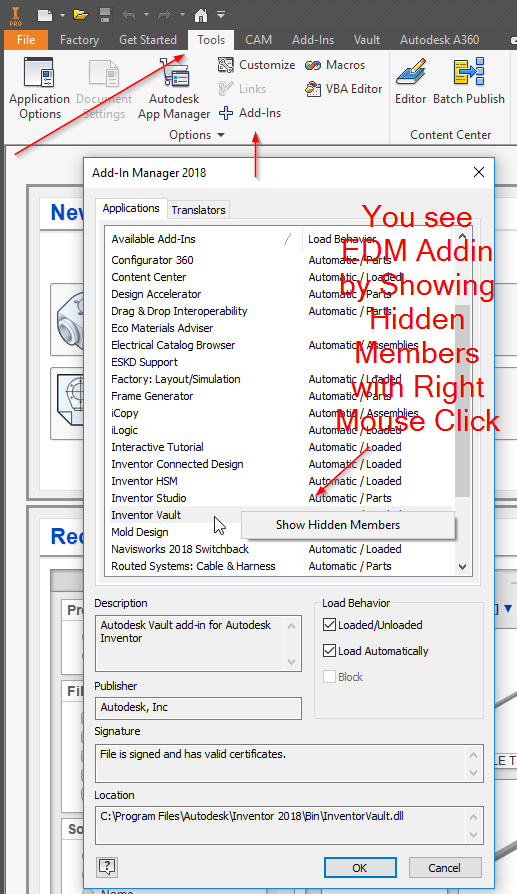Click the Redo arrow icon
Screen dimensions: 517x894
164,15
